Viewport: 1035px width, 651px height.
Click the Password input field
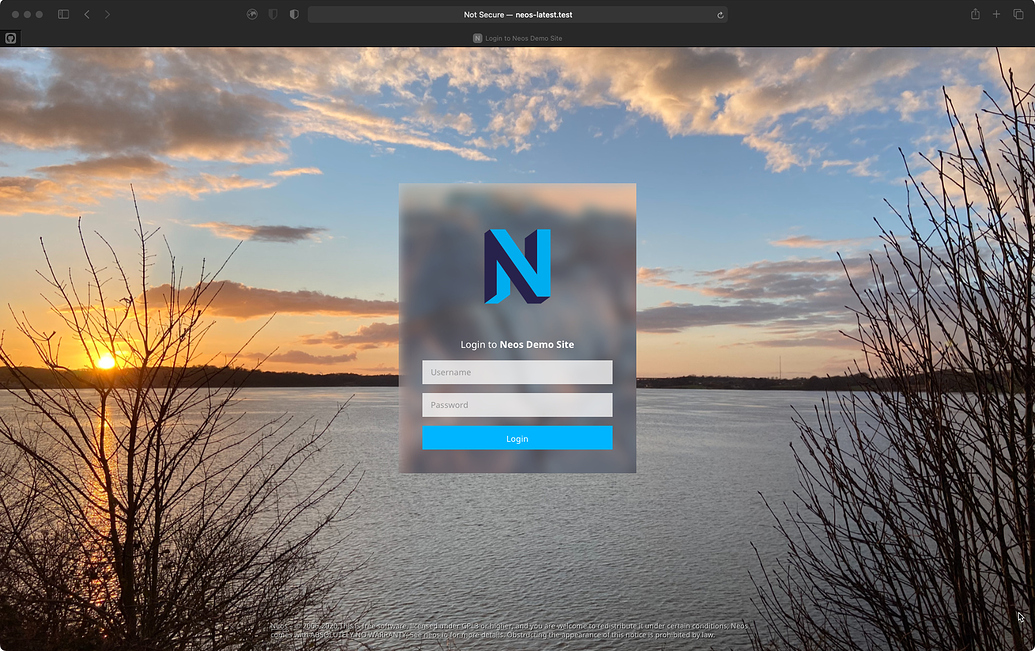(x=517, y=405)
